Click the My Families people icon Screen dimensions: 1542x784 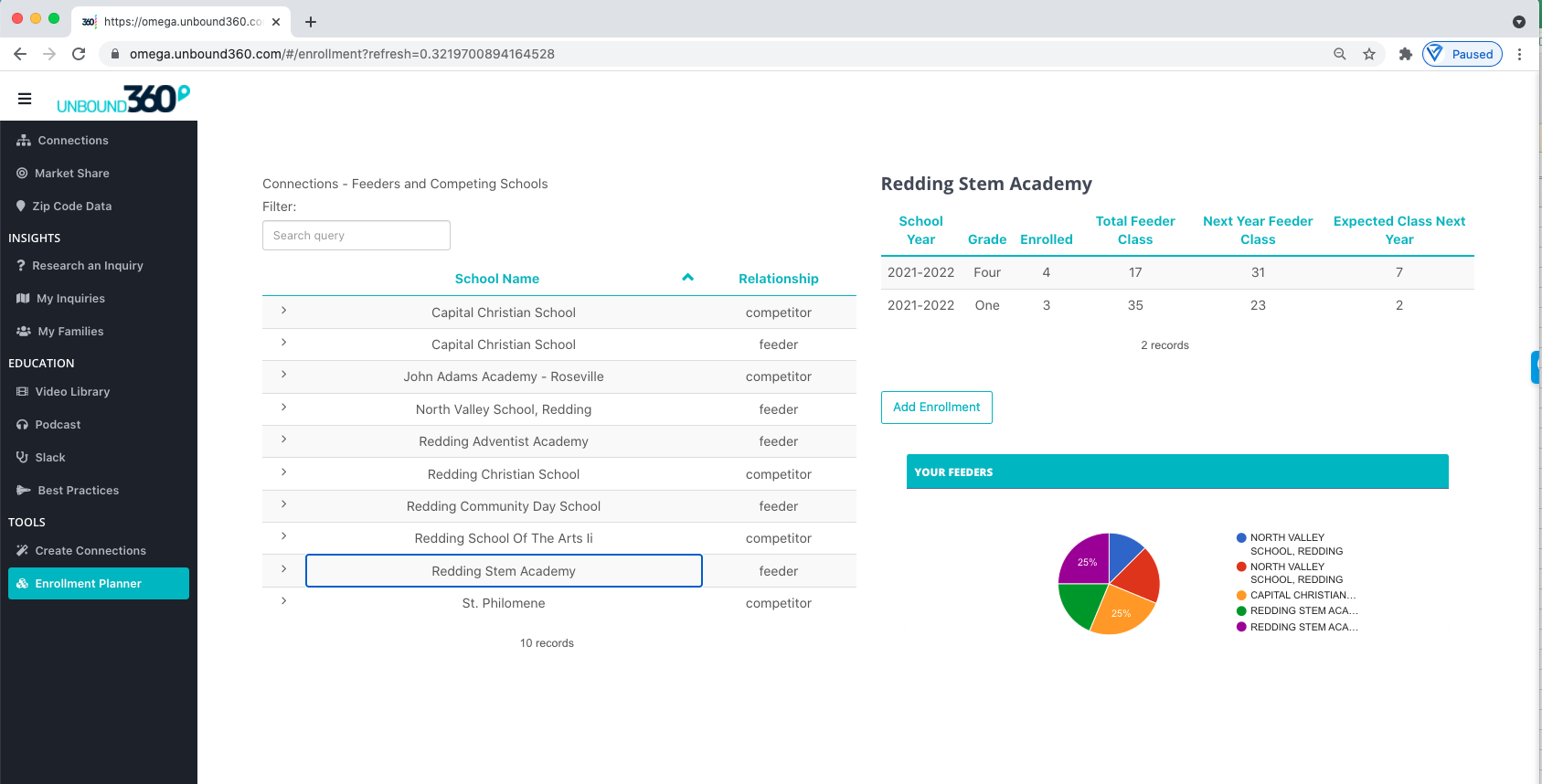24,332
